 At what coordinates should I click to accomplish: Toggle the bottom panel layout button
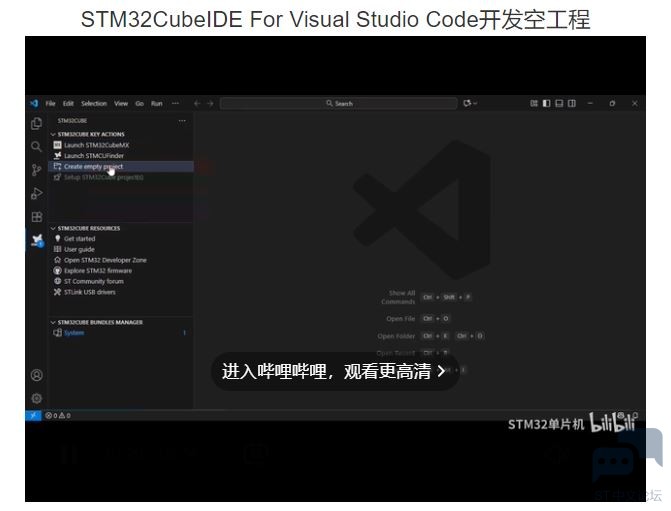tap(558, 103)
